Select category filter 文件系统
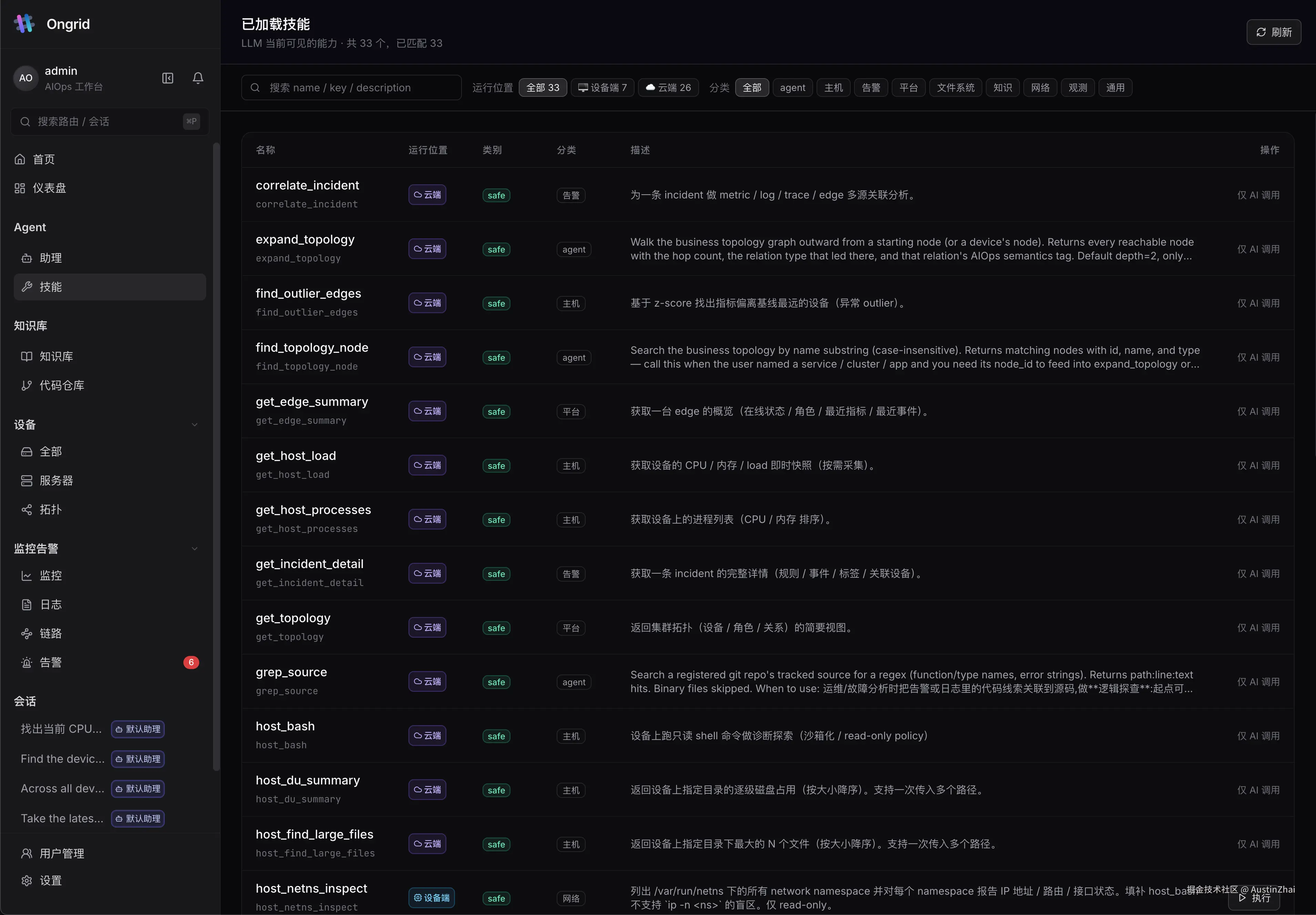This screenshot has height=915, width=1316. coord(955,88)
